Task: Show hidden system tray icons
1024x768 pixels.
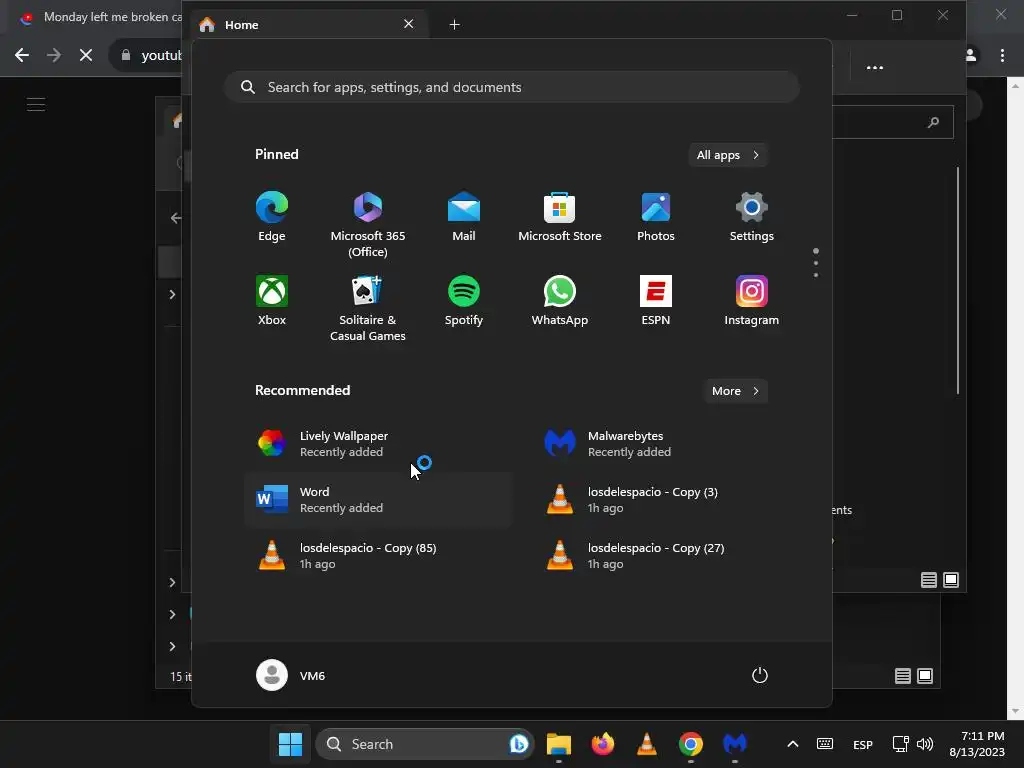Action: point(793,744)
